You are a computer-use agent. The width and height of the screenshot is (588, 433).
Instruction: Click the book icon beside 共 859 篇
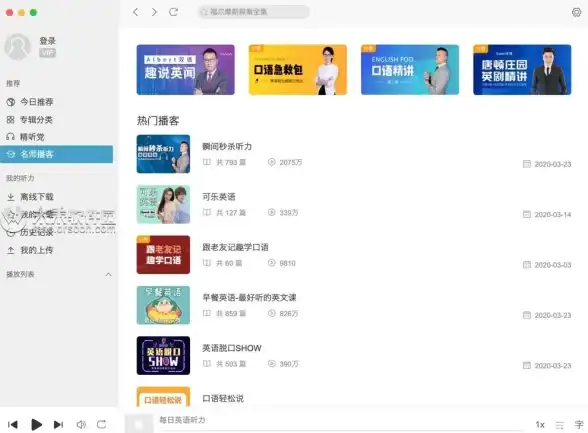(207, 313)
